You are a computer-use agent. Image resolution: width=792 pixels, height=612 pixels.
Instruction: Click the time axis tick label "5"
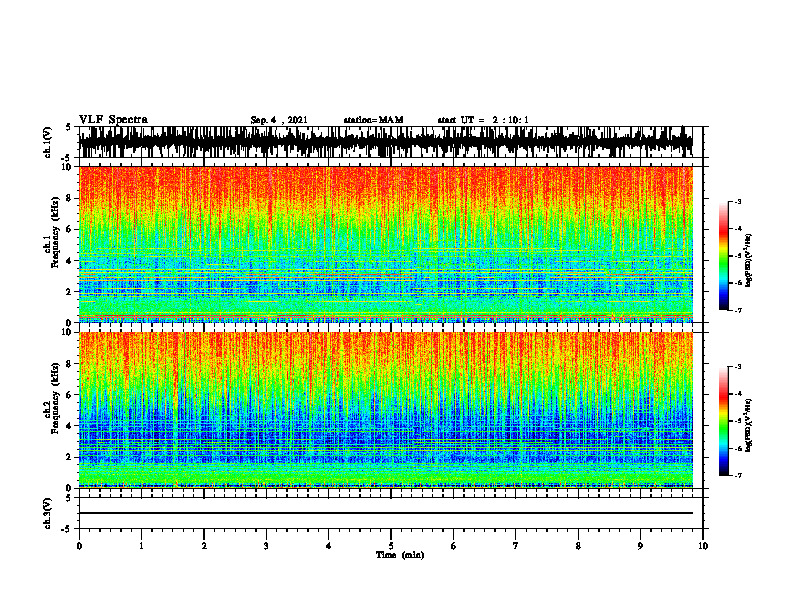coord(391,546)
